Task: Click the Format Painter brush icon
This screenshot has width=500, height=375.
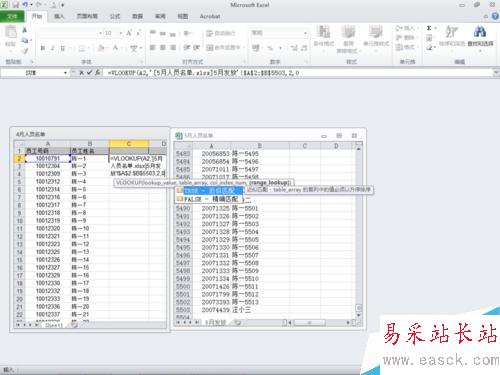Action: (25, 51)
